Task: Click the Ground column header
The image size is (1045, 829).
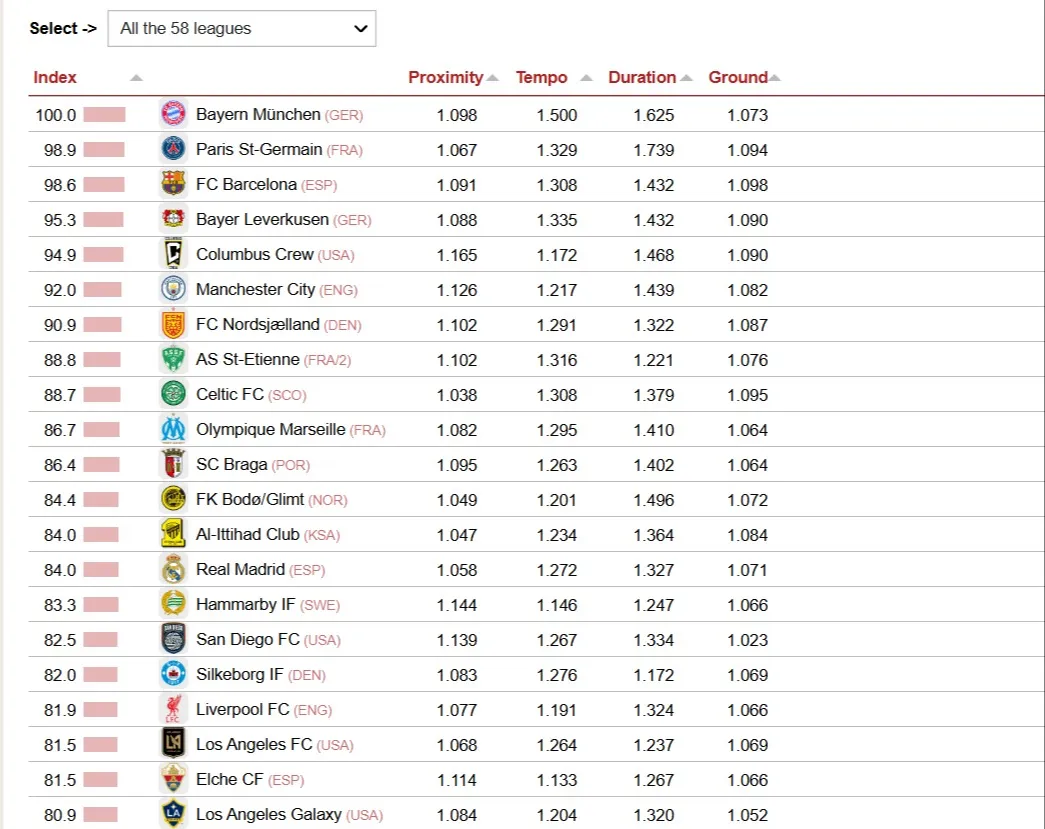Action: (738, 77)
